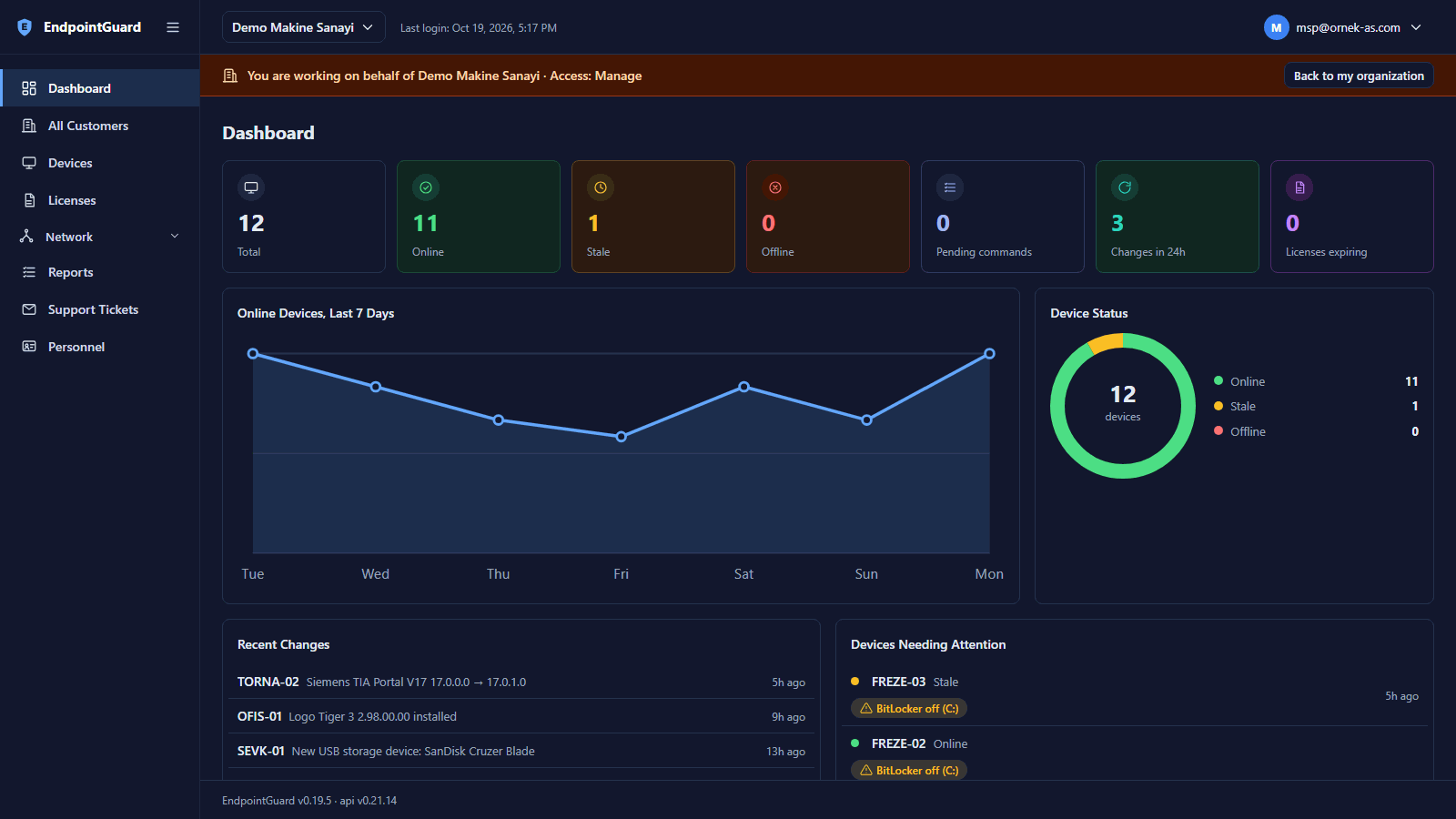This screenshot has width=1456, height=819.
Task: Click the monitor icon on Total card
Action: click(251, 187)
